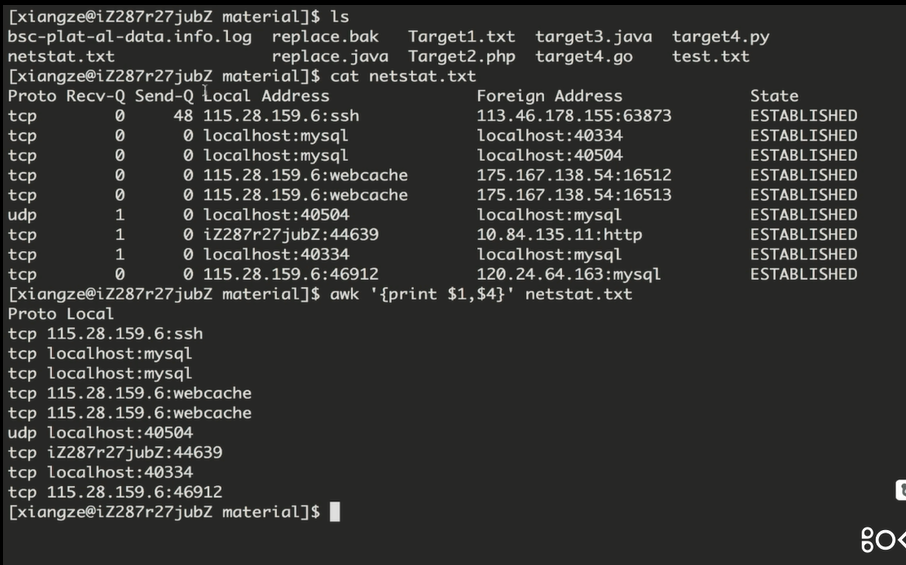
Task: Click the target3.java filename
Action: [594, 37]
